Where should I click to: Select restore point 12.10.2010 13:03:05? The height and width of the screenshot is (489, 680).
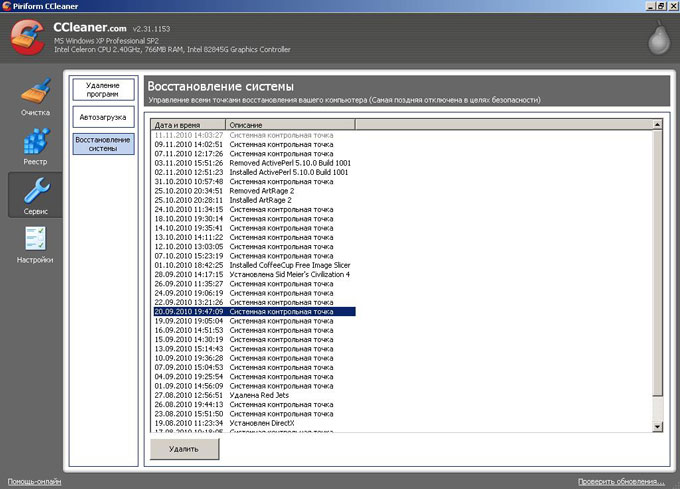pos(255,247)
